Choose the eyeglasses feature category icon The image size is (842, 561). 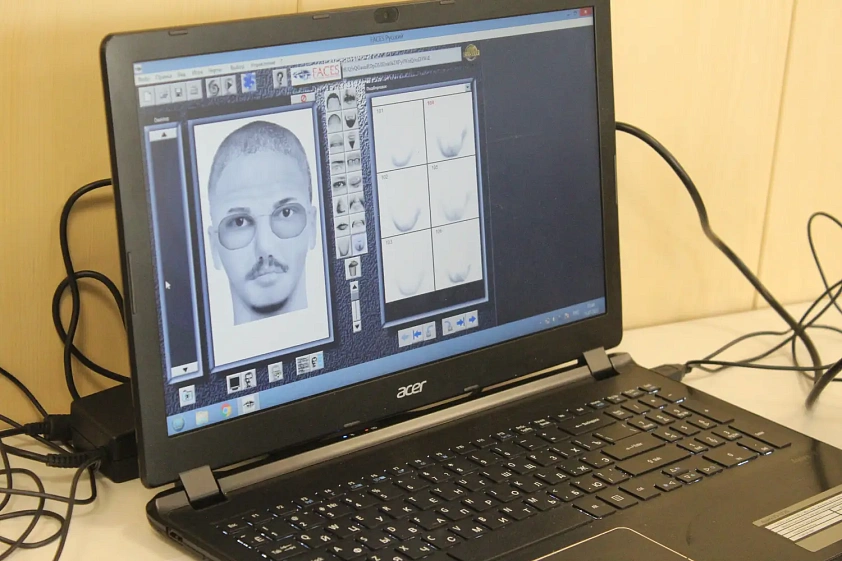coord(353,162)
